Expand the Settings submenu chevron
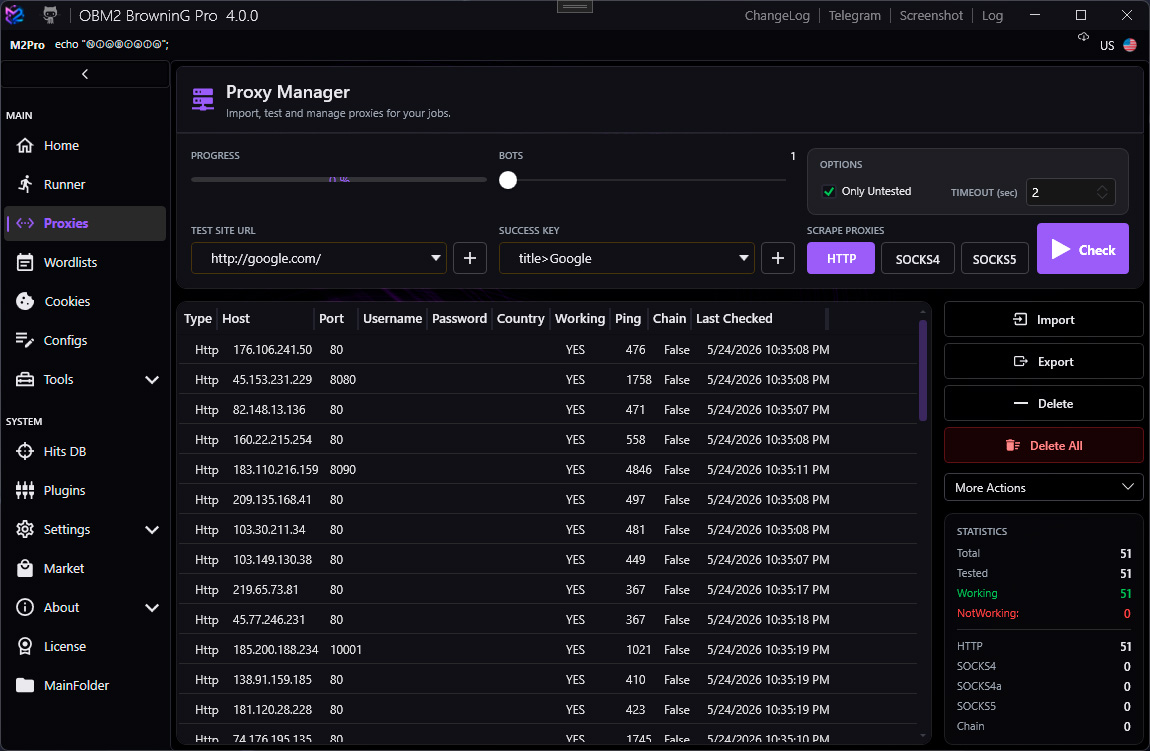The image size is (1150, 751). (x=152, y=530)
